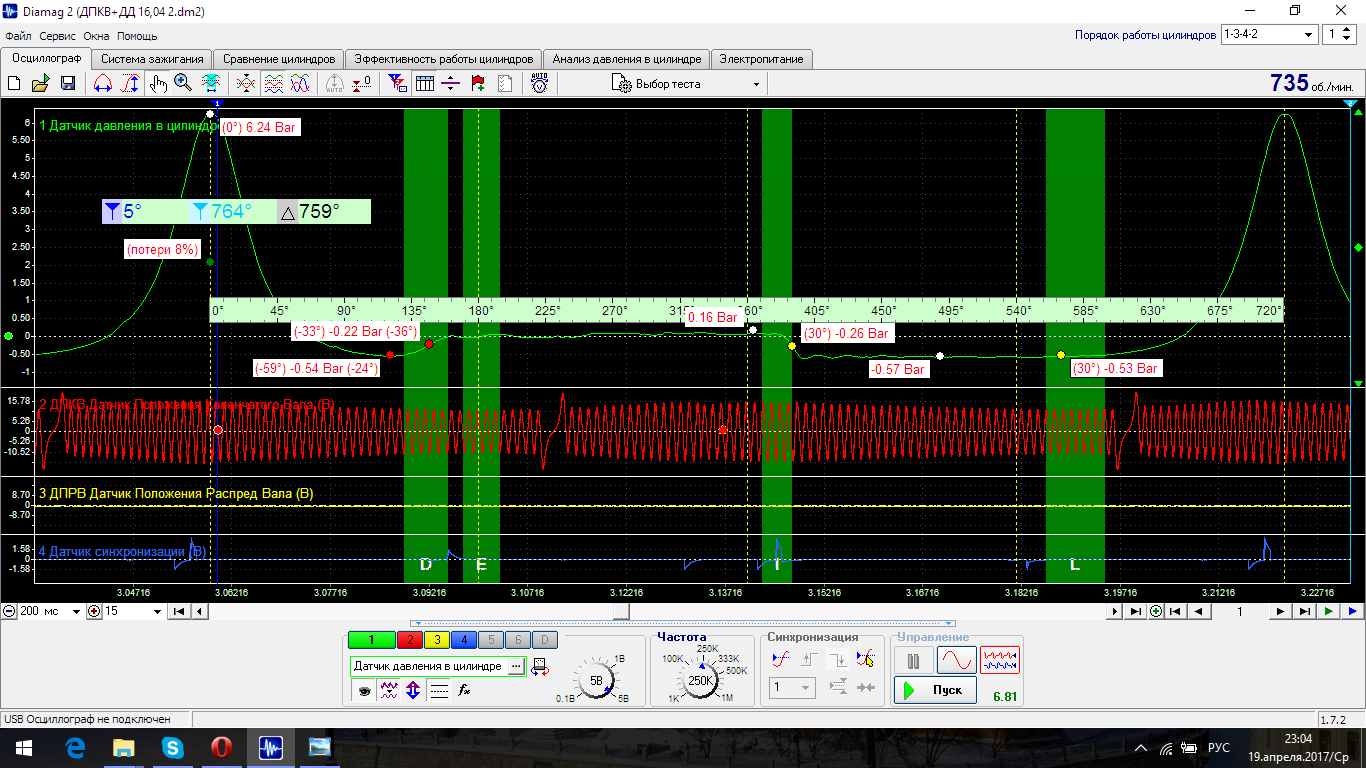Open the Сервис menu
Screen dimensions: 1366x768
[x=58, y=36]
